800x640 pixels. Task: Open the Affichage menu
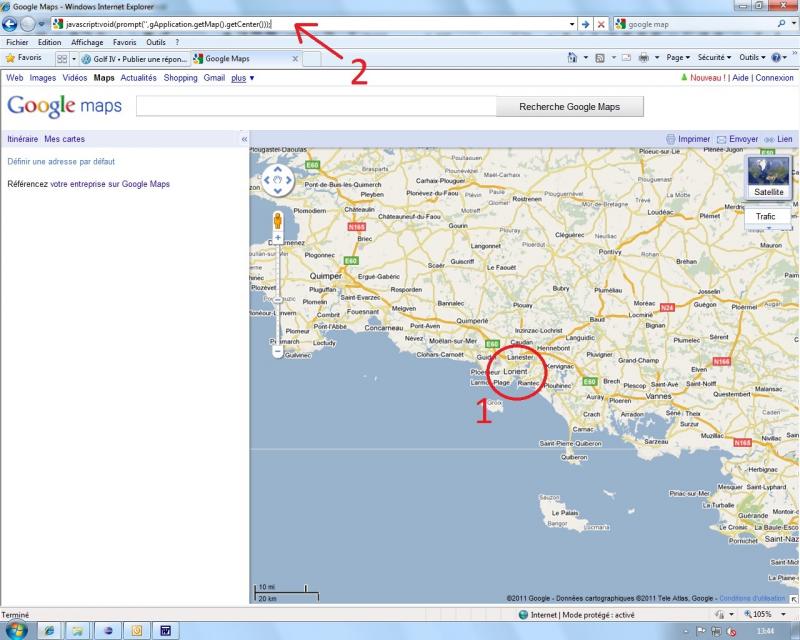(x=87, y=42)
